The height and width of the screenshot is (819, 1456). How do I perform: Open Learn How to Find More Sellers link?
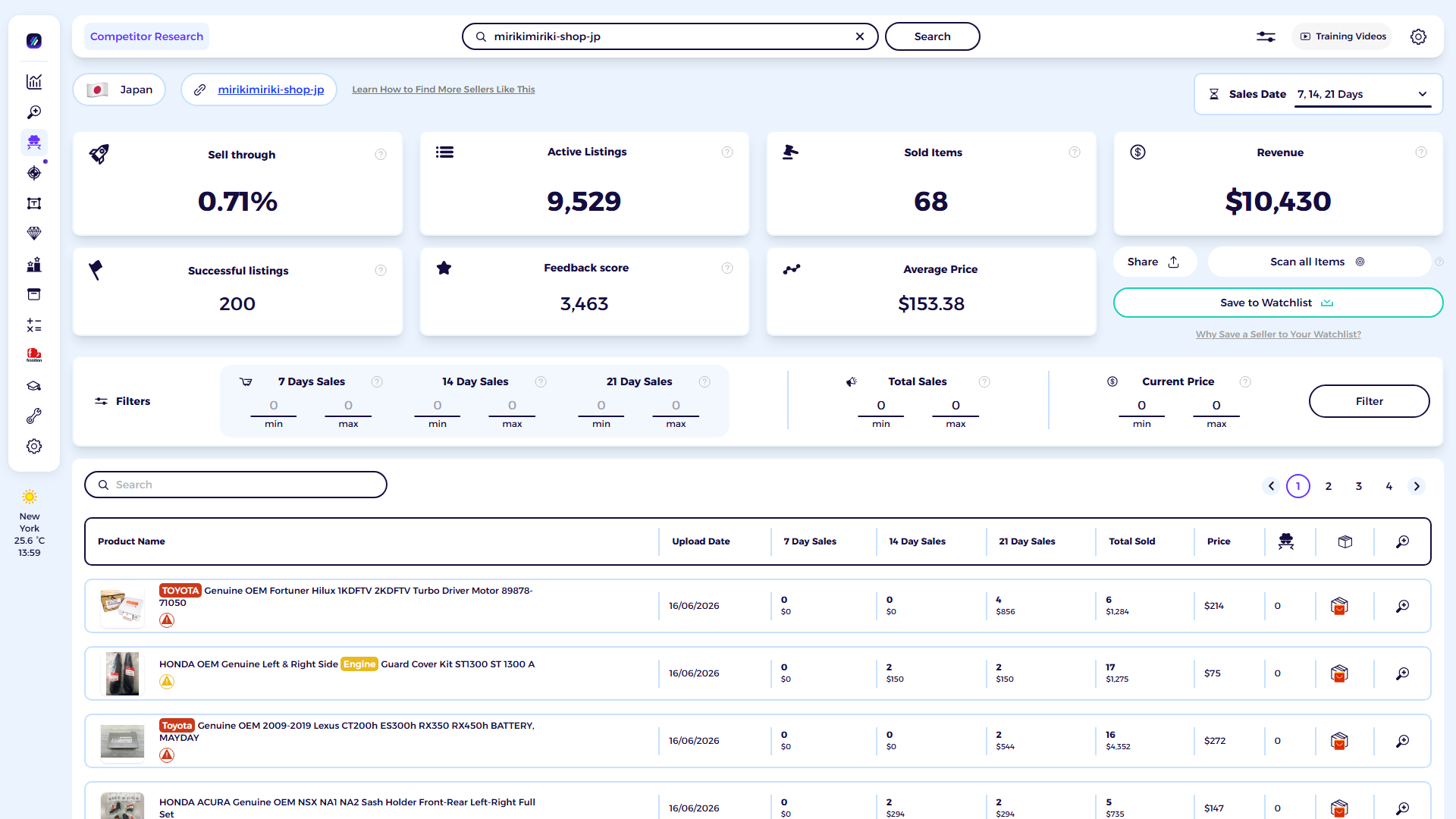(x=444, y=89)
